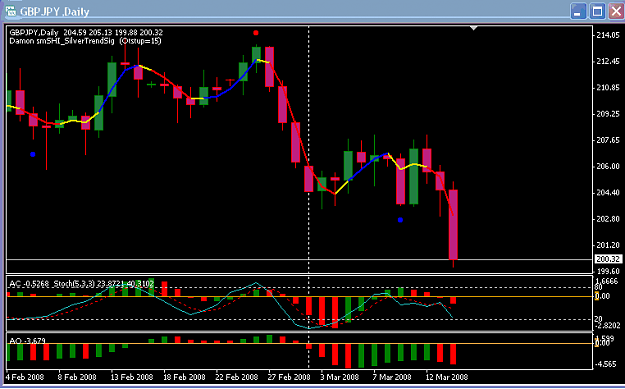Click the chart window icon in title bar
Viewport: 625px width, 389px height.
click(x=11, y=11)
